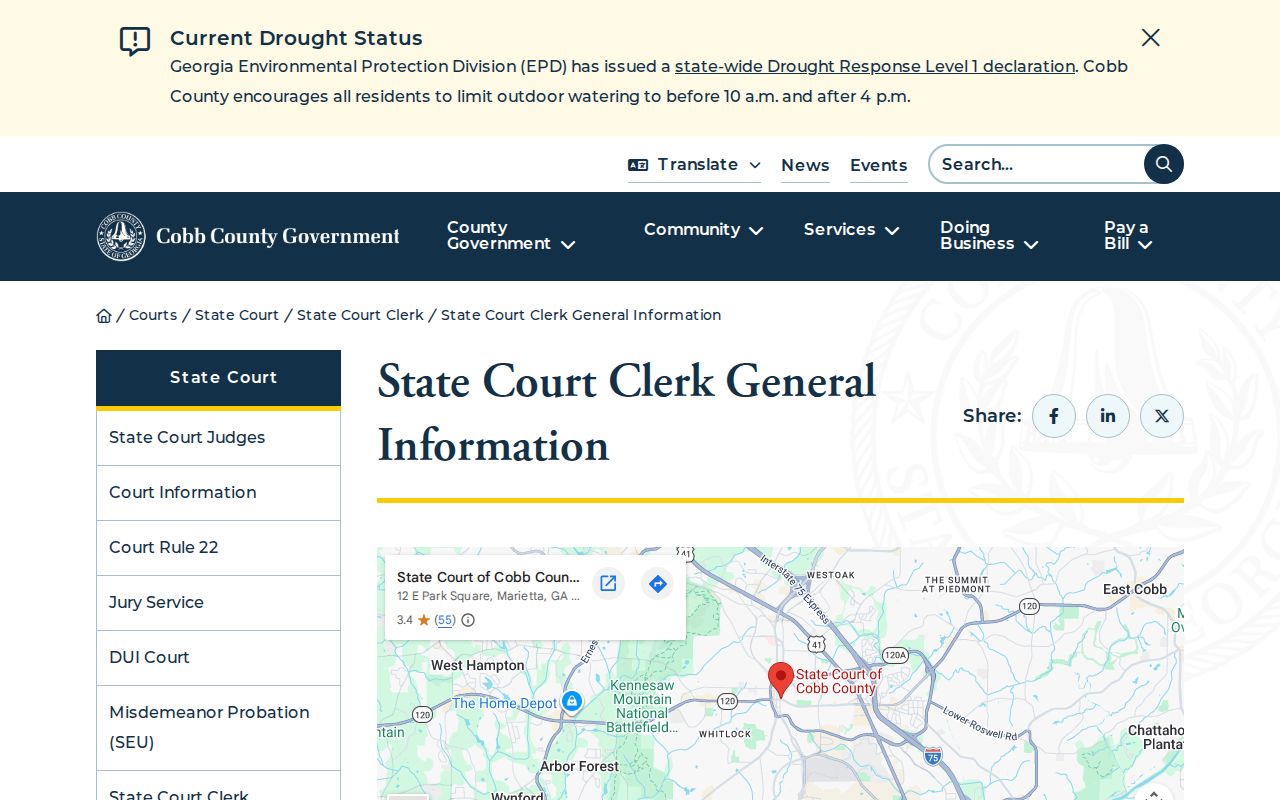Click Kennesaw Mountain Battlefield map label

click(x=642, y=707)
